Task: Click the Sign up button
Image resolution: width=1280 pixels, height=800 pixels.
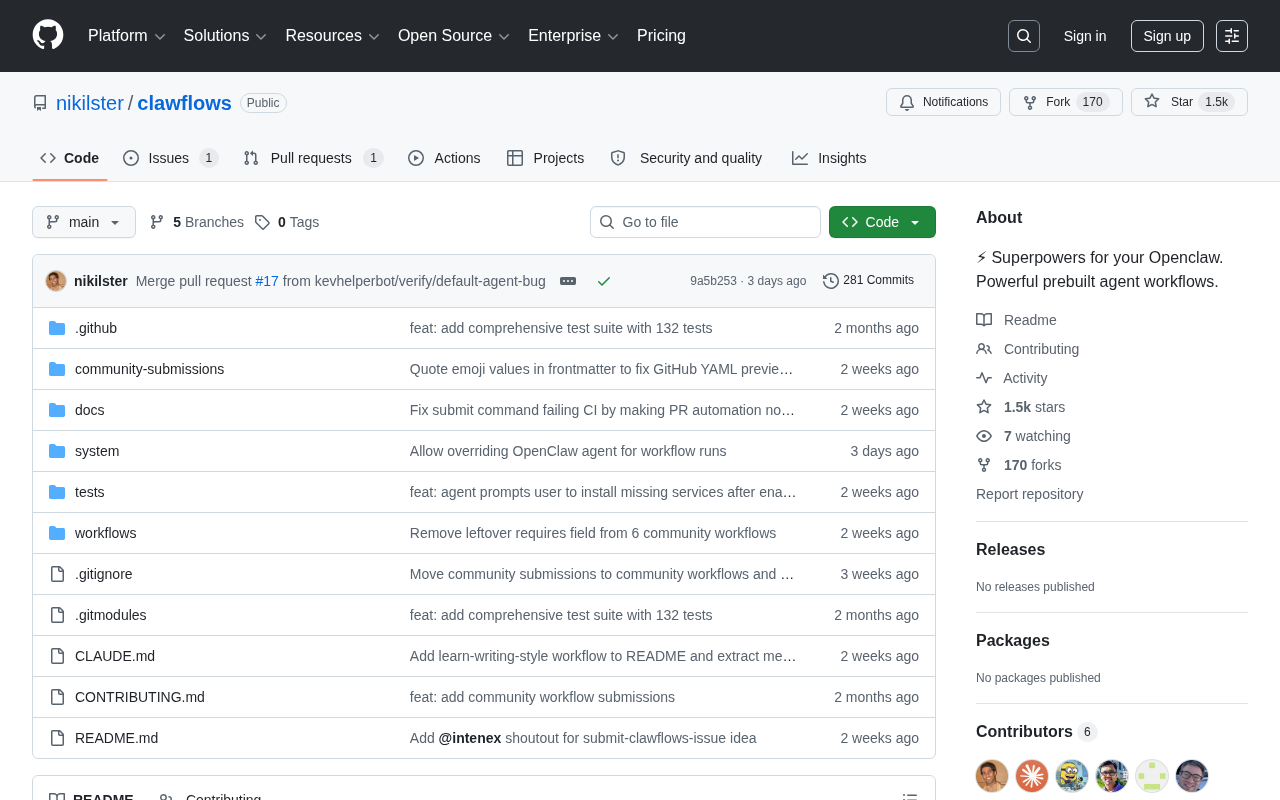Action: (x=1167, y=35)
